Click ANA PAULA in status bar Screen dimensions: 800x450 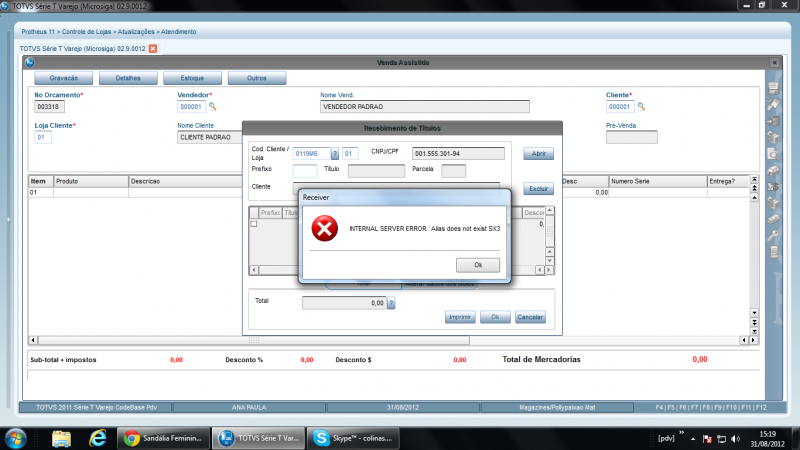[249, 408]
